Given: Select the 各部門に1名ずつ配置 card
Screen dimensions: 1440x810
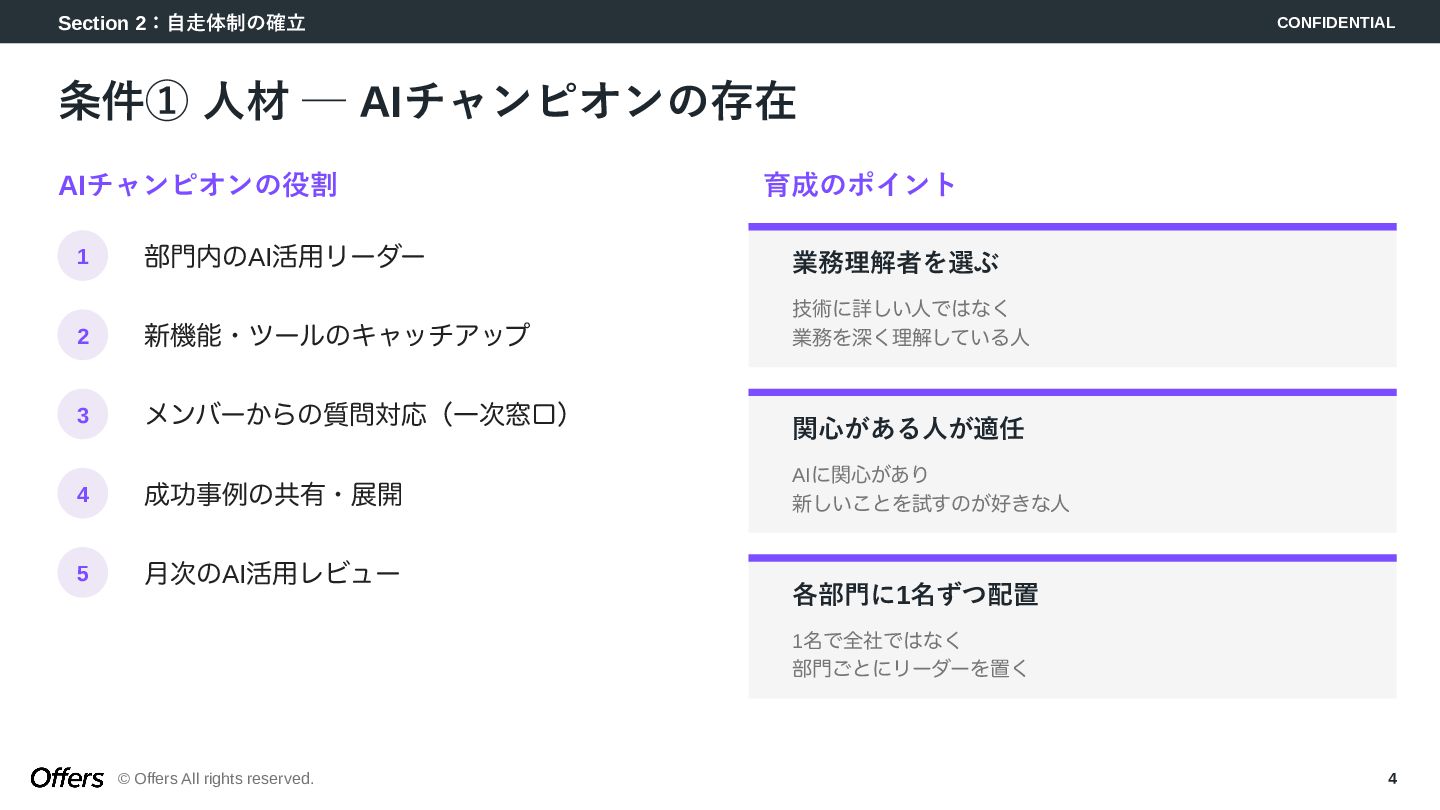Looking at the screenshot, I should point(1072,627).
